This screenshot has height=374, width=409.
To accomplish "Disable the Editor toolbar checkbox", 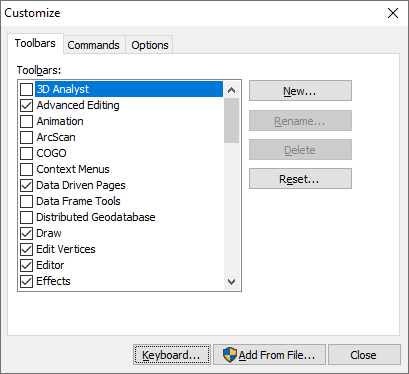I will pyautogui.click(x=26, y=265).
